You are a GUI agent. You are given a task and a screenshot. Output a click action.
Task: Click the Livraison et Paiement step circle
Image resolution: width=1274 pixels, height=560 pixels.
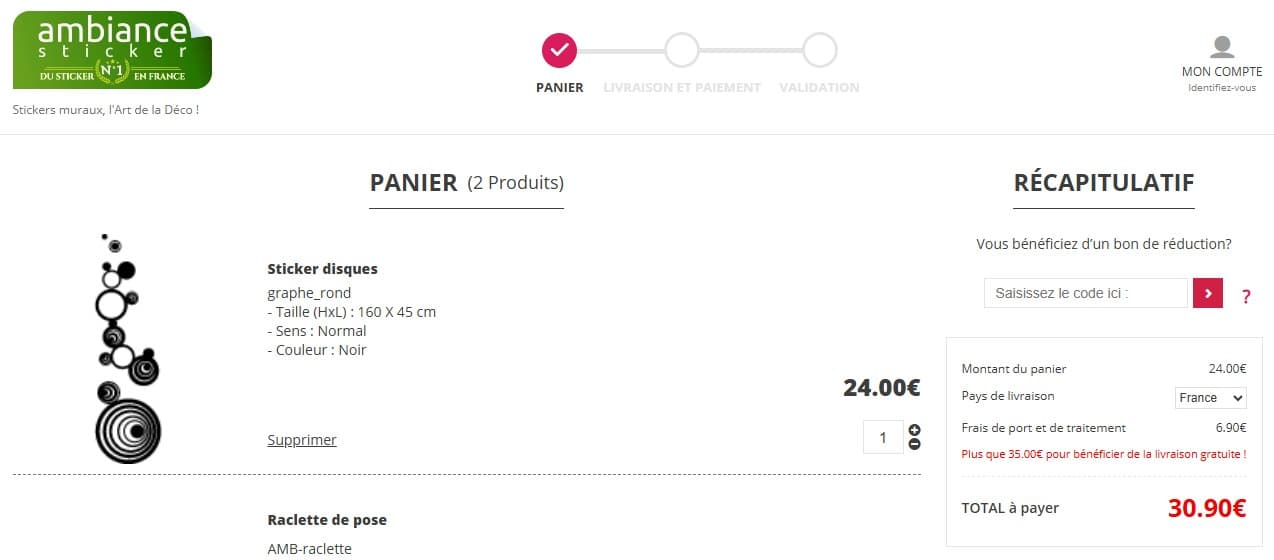click(x=681, y=49)
